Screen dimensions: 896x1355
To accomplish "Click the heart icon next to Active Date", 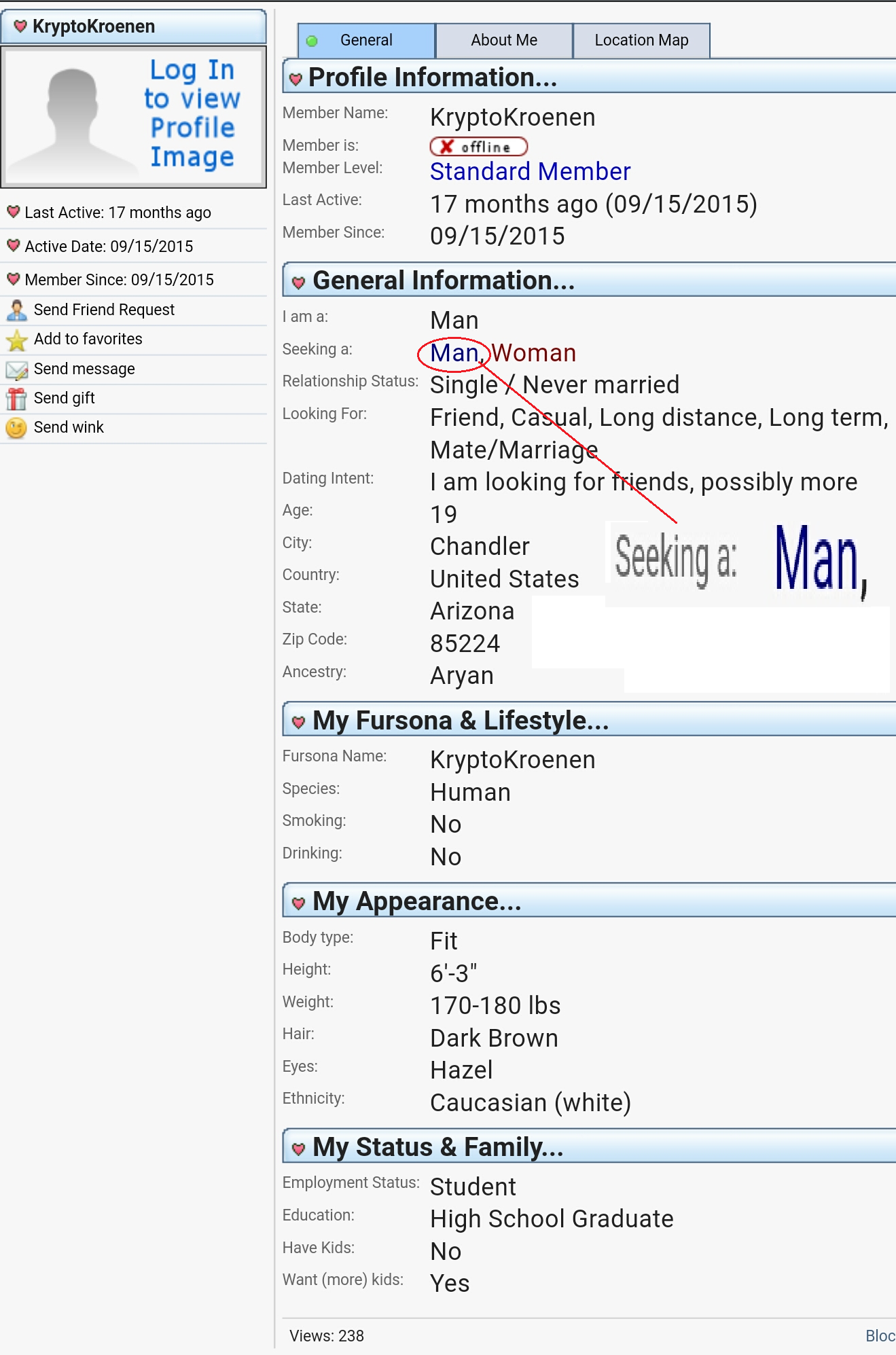I will [x=14, y=245].
